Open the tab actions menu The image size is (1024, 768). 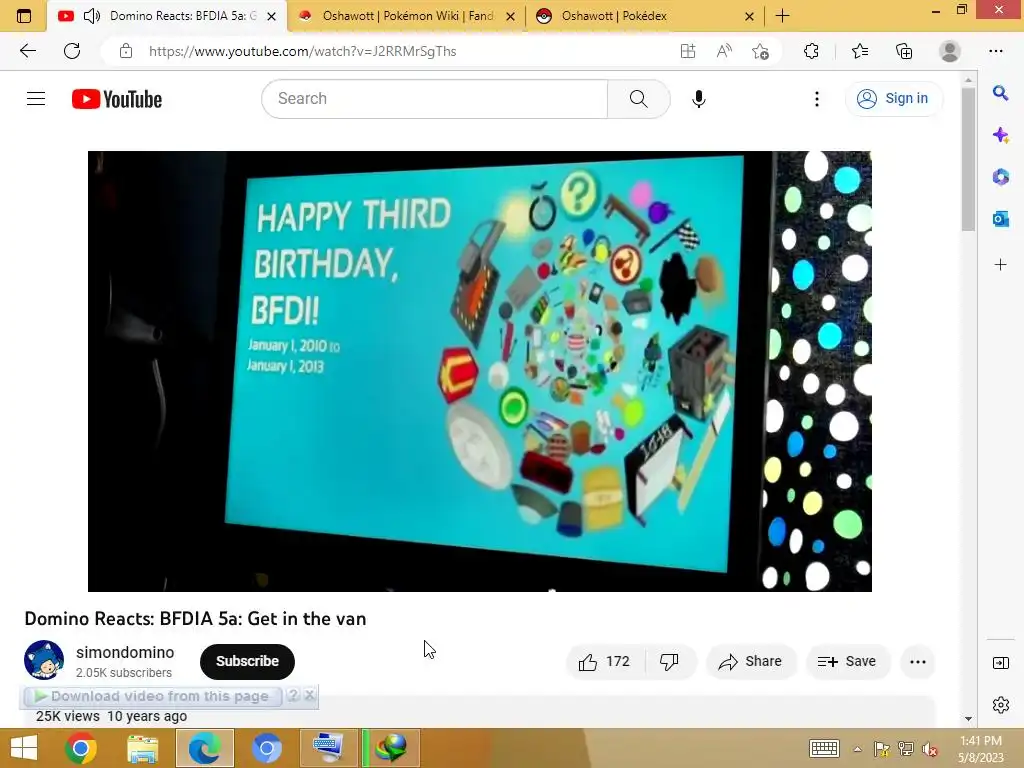pos(24,16)
